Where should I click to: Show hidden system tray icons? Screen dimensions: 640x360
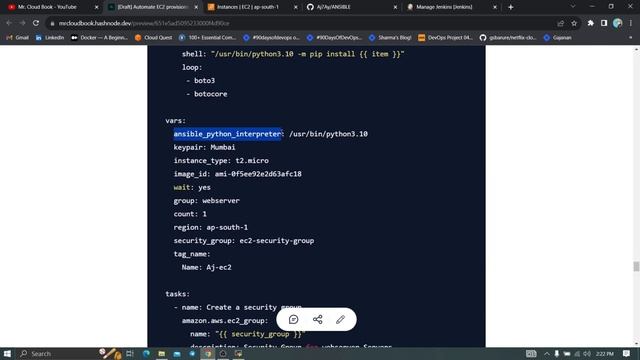coord(547,353)
